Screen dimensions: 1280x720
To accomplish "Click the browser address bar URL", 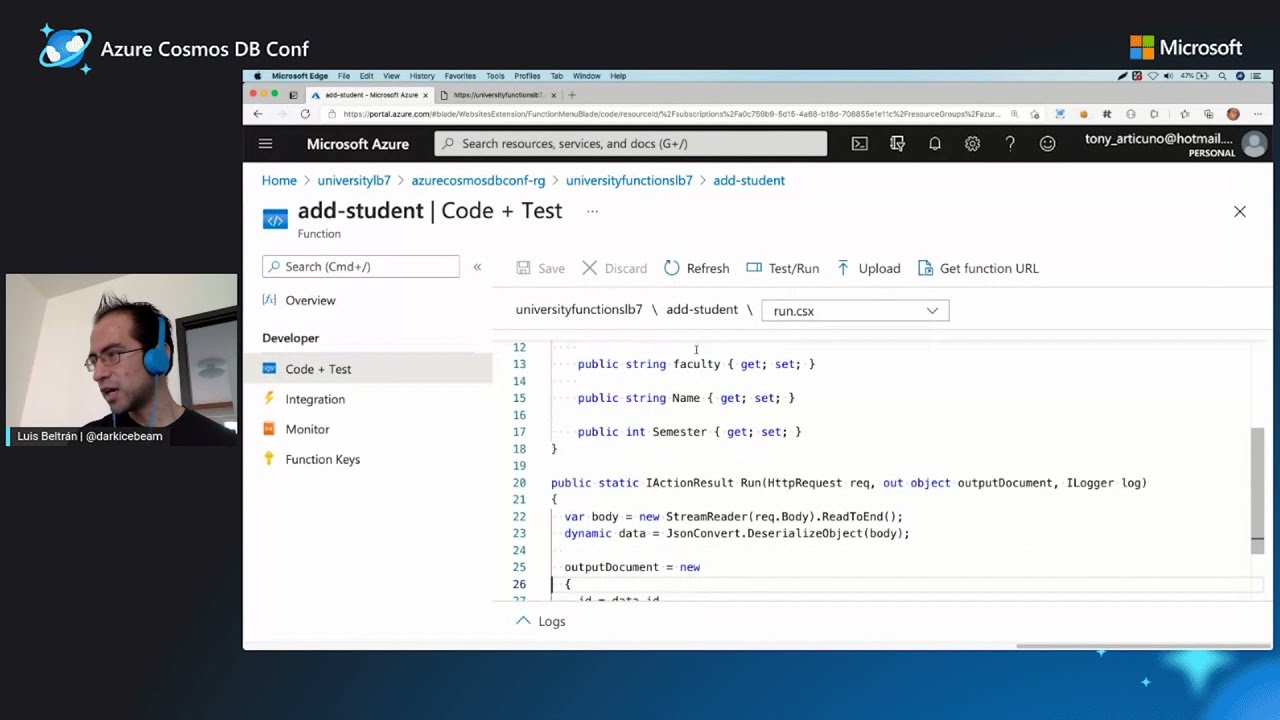I will [x=670, y=114].
